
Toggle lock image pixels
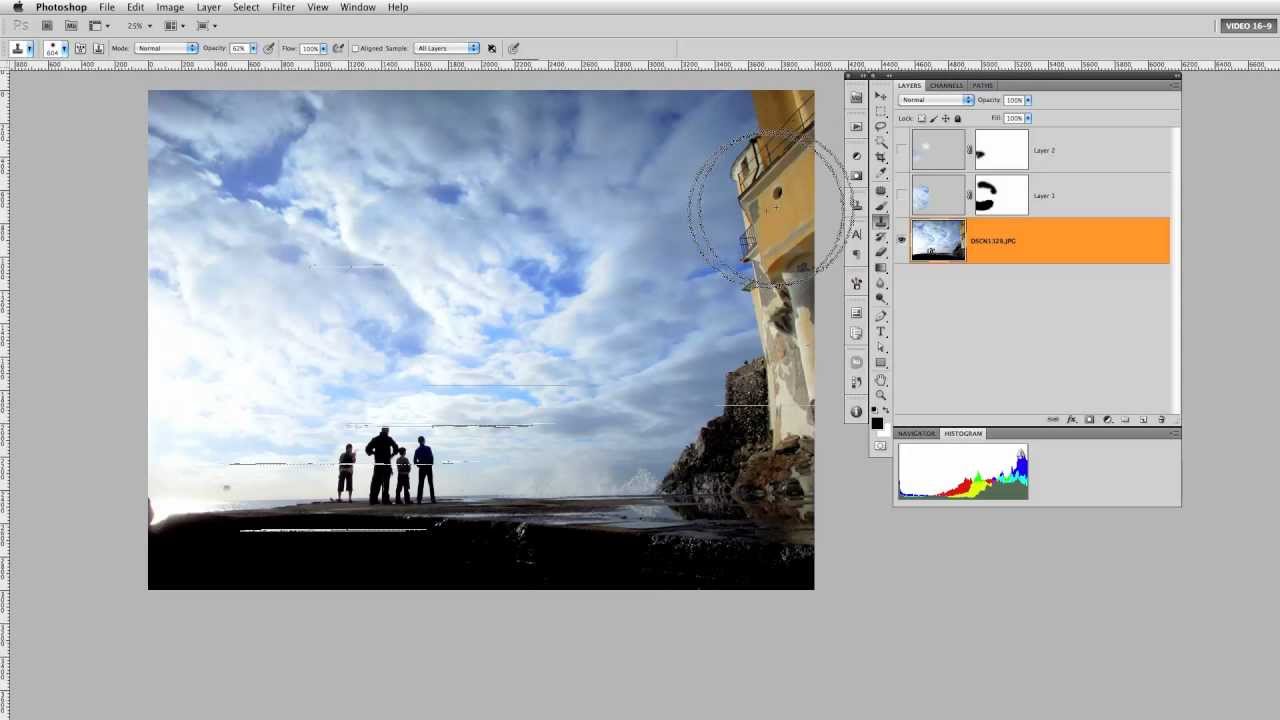[x=933, y=118]
